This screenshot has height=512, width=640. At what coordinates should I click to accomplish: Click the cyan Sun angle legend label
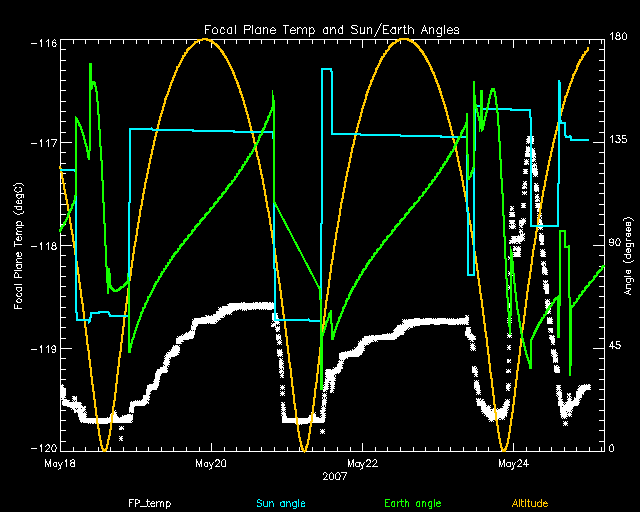(279, 503)
